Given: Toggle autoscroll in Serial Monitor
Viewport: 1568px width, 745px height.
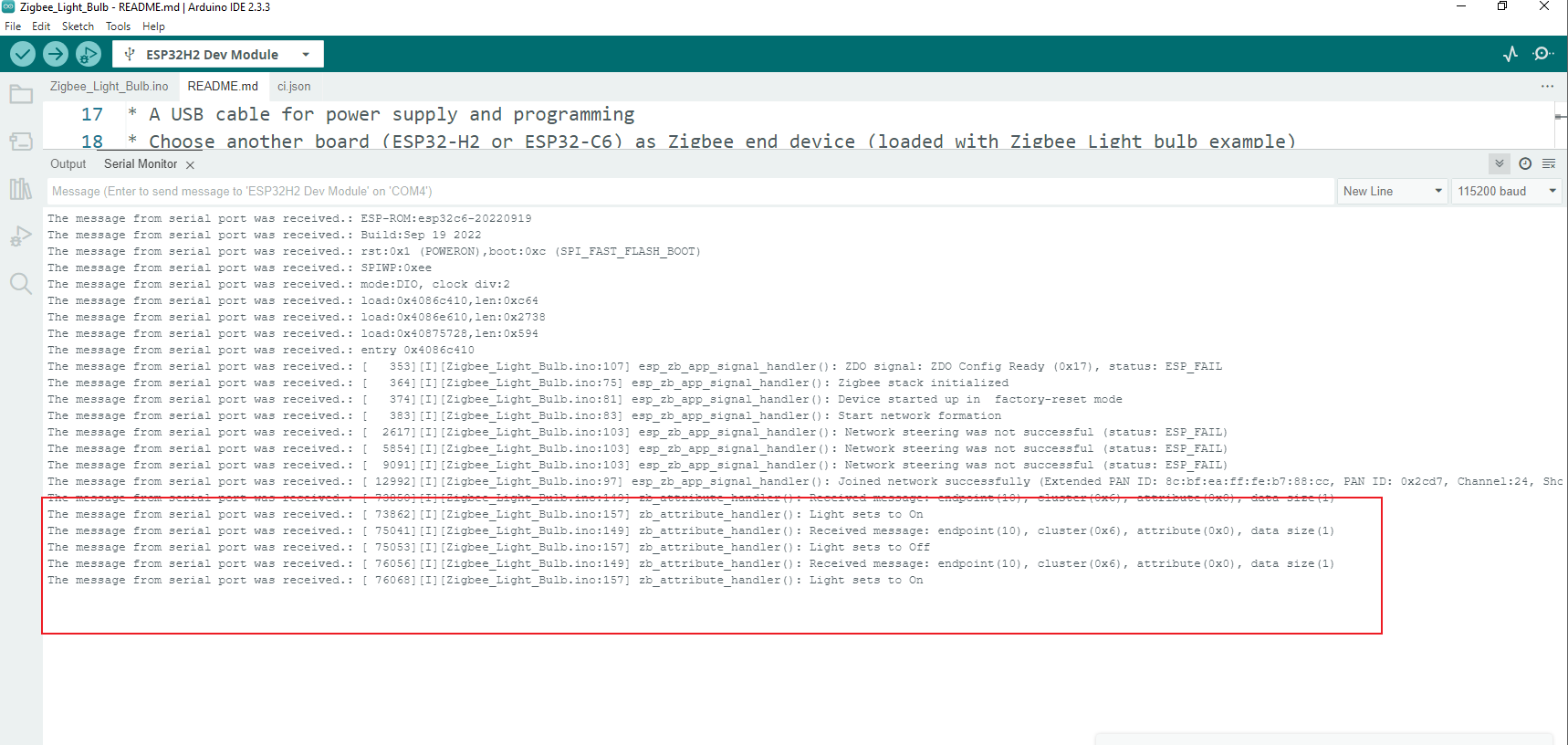Looking at the screenshot, I should (1500, 163).
